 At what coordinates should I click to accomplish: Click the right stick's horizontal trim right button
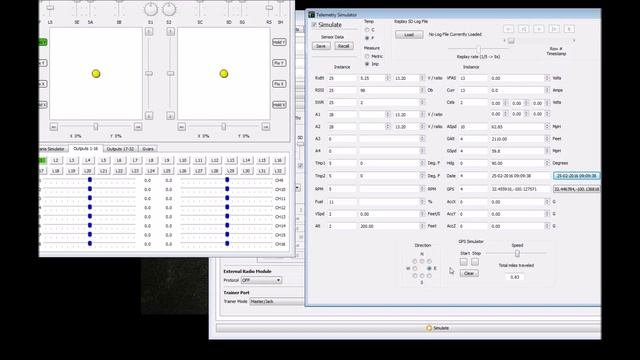266,127
